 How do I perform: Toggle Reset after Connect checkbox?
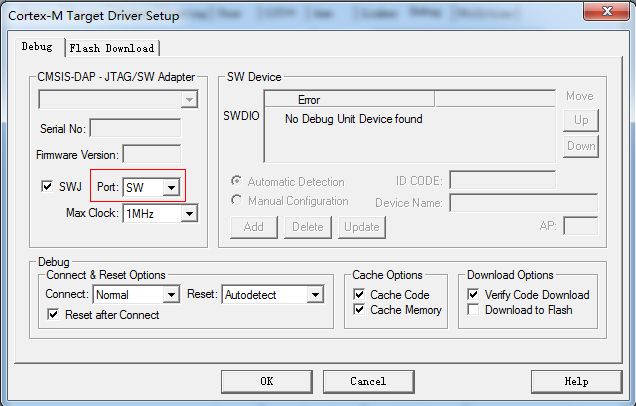click(x=53, y=314)
